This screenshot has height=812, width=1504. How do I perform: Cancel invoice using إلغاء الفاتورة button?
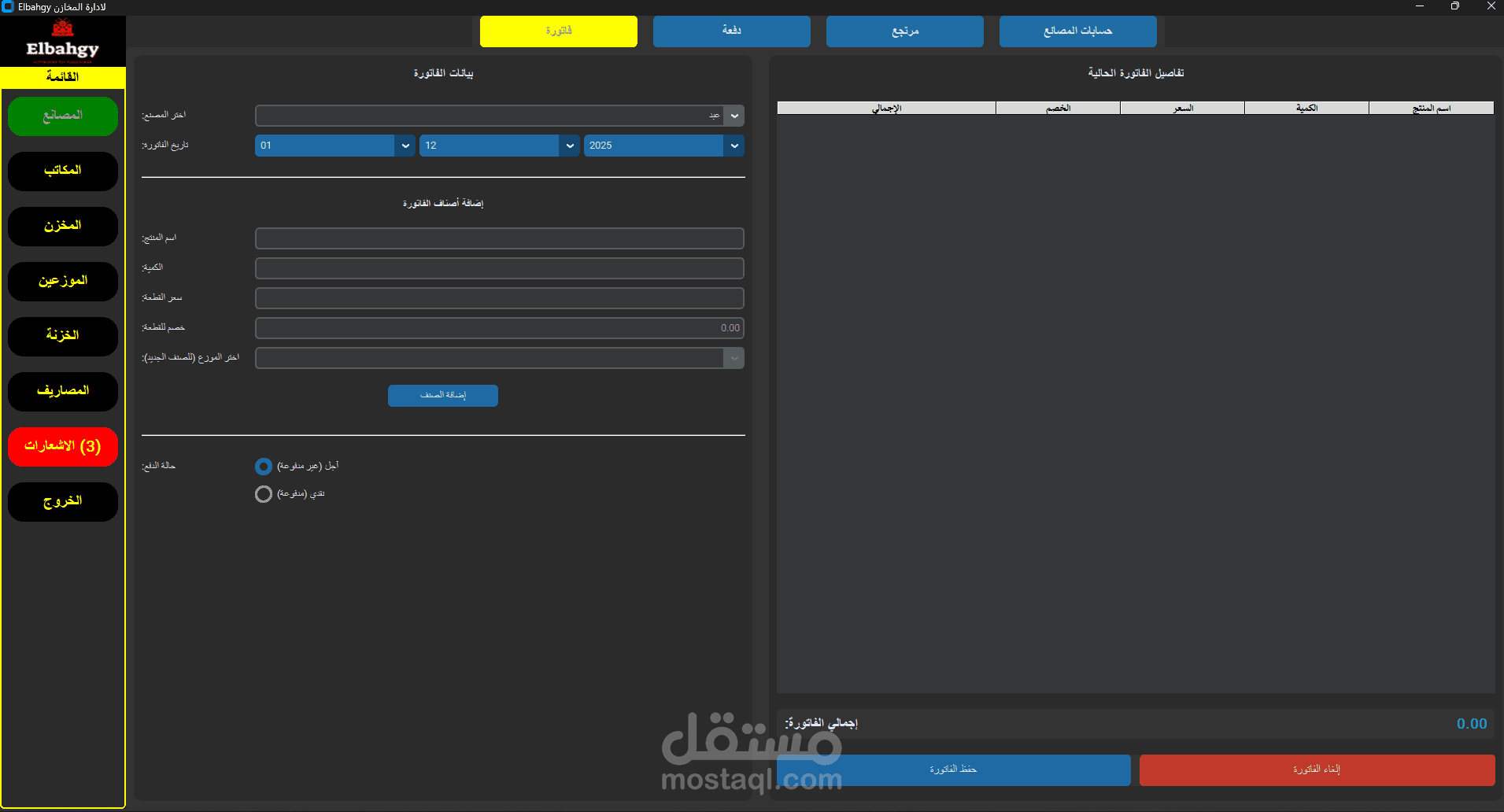pyautogui.click(x=1317, y=770)
